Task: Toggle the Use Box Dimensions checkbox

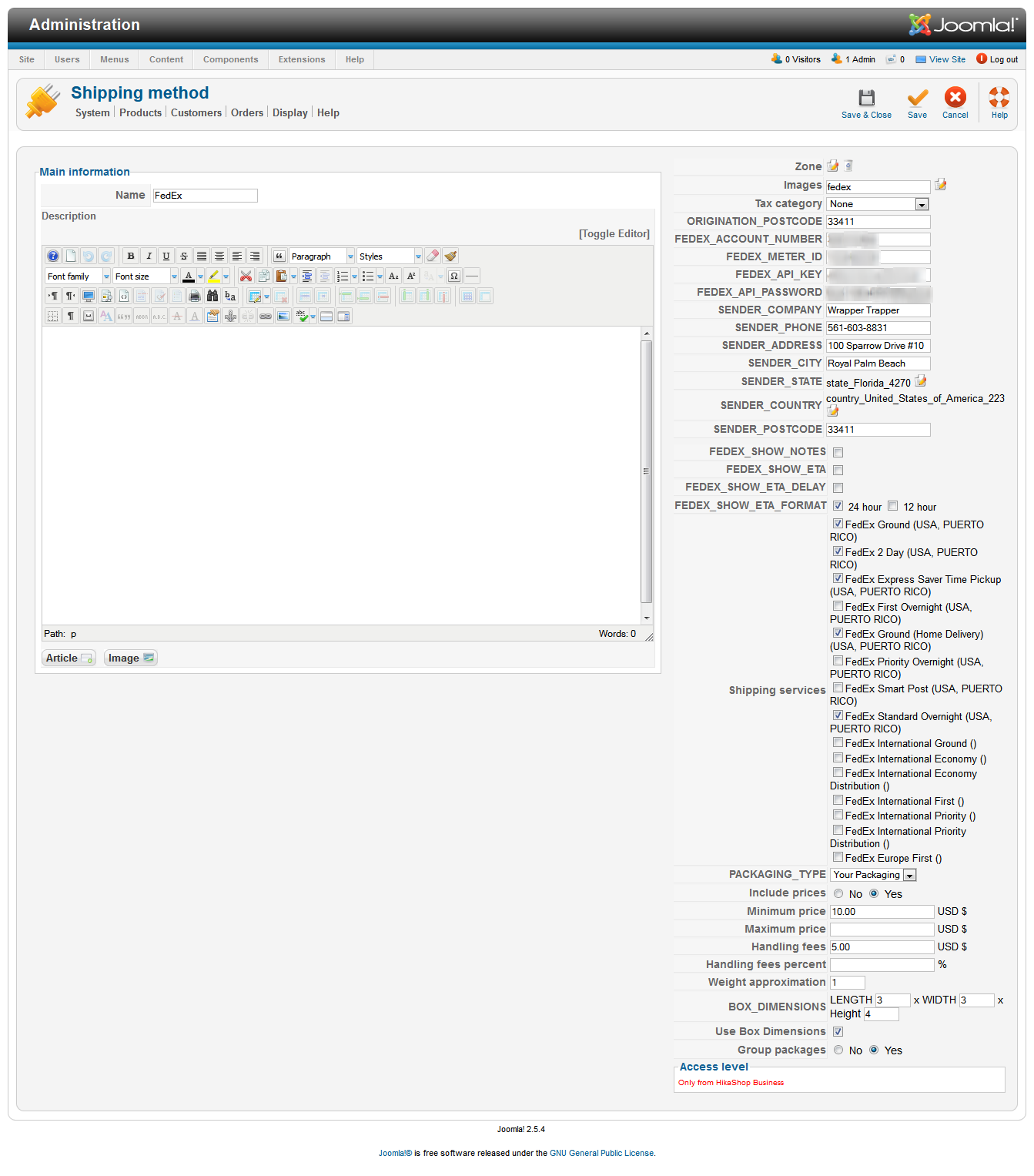Action: coord(838,1032)
